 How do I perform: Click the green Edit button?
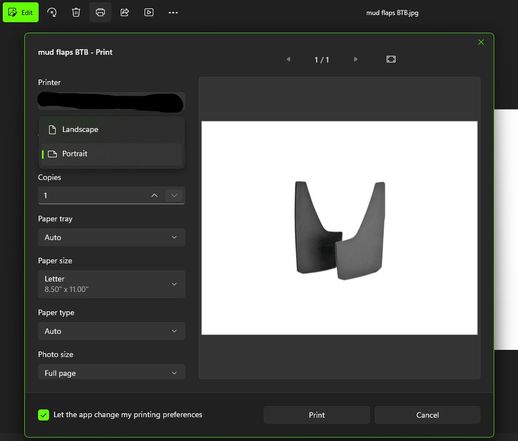click(21, 12)
